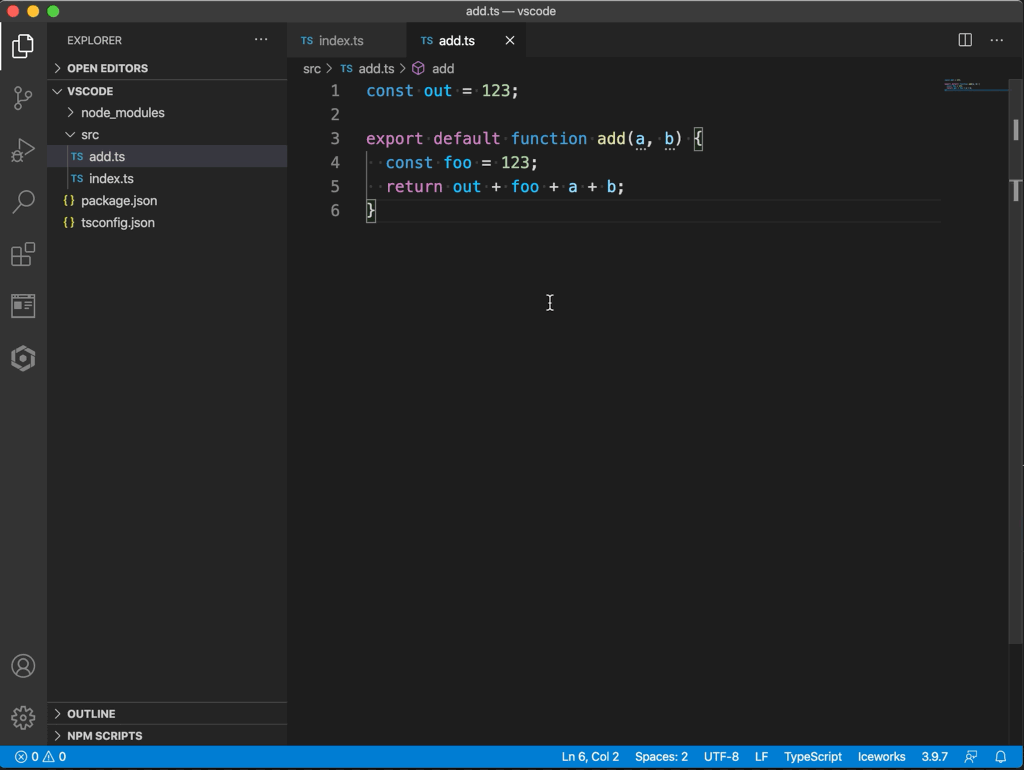The width and height of the screenshot is (1024, 770).
Task: Expand the NPM SCRIPTS section
Action: pyautogui.click(x=104, y=736)
